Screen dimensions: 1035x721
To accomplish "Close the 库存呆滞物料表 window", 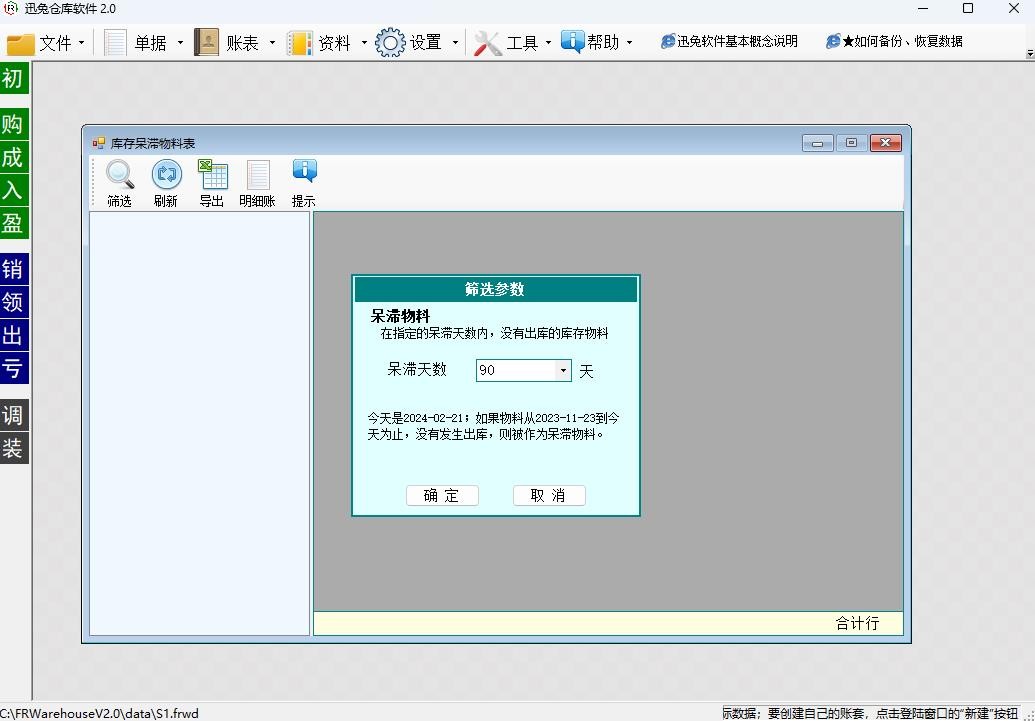I will tap(886, 143).
